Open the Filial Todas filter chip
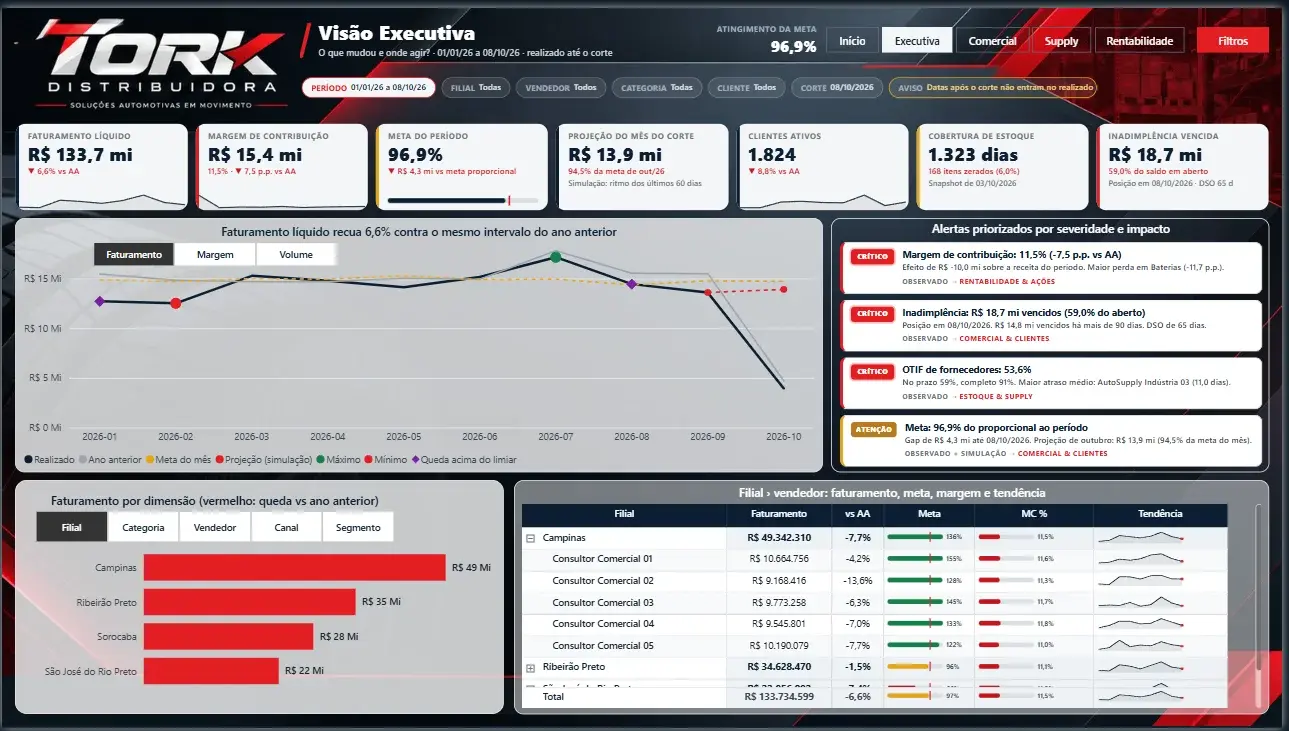This screenshot has width=1289, height=731. point(475,88)
